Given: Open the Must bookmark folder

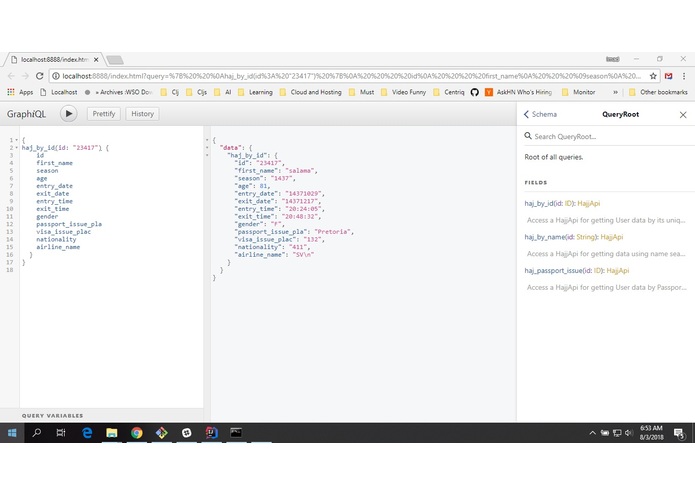Looking at the screenshot, I should click(x=362, y=92).
